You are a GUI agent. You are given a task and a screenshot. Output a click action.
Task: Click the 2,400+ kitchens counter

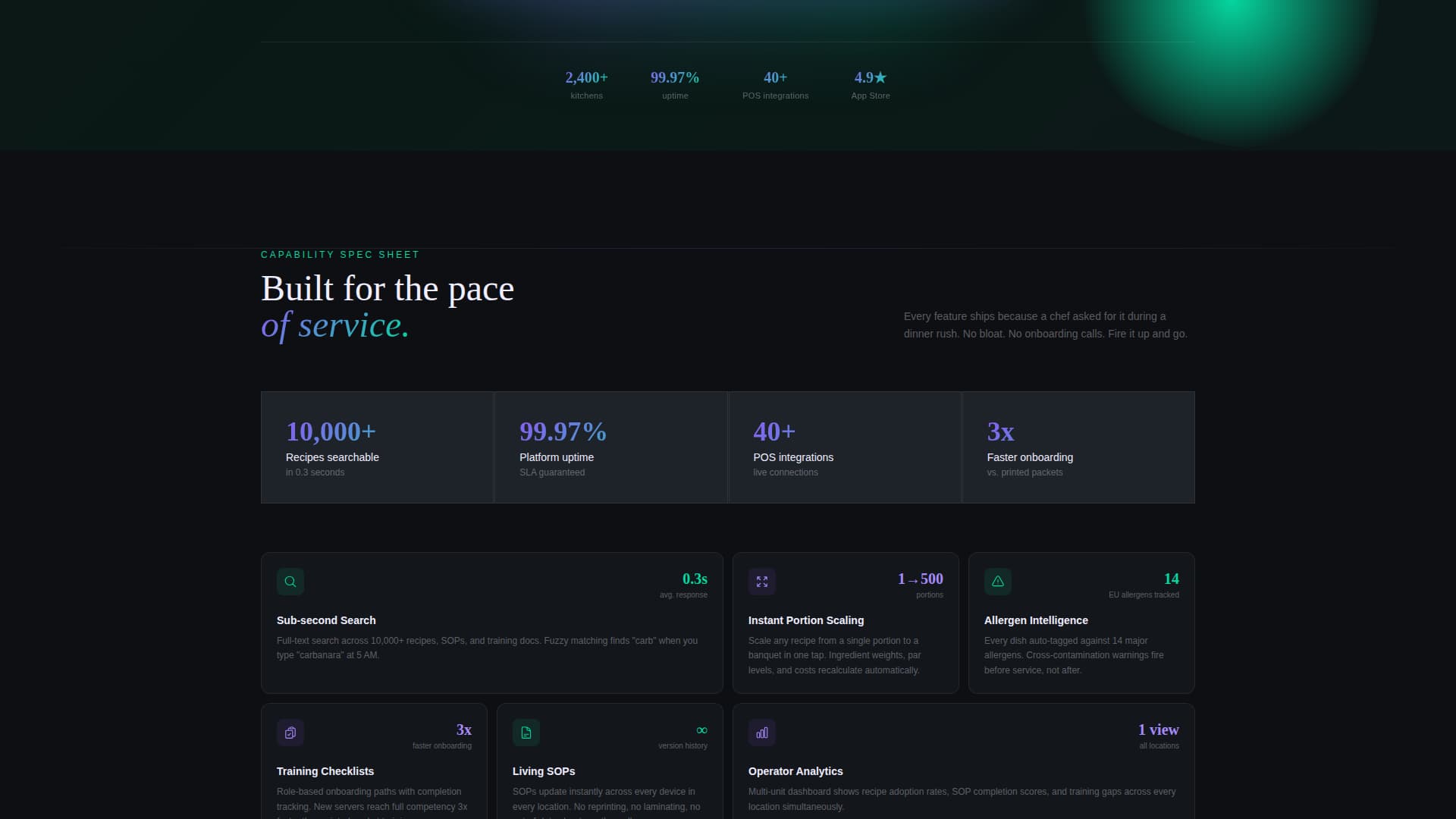click(x=586, y=83)
